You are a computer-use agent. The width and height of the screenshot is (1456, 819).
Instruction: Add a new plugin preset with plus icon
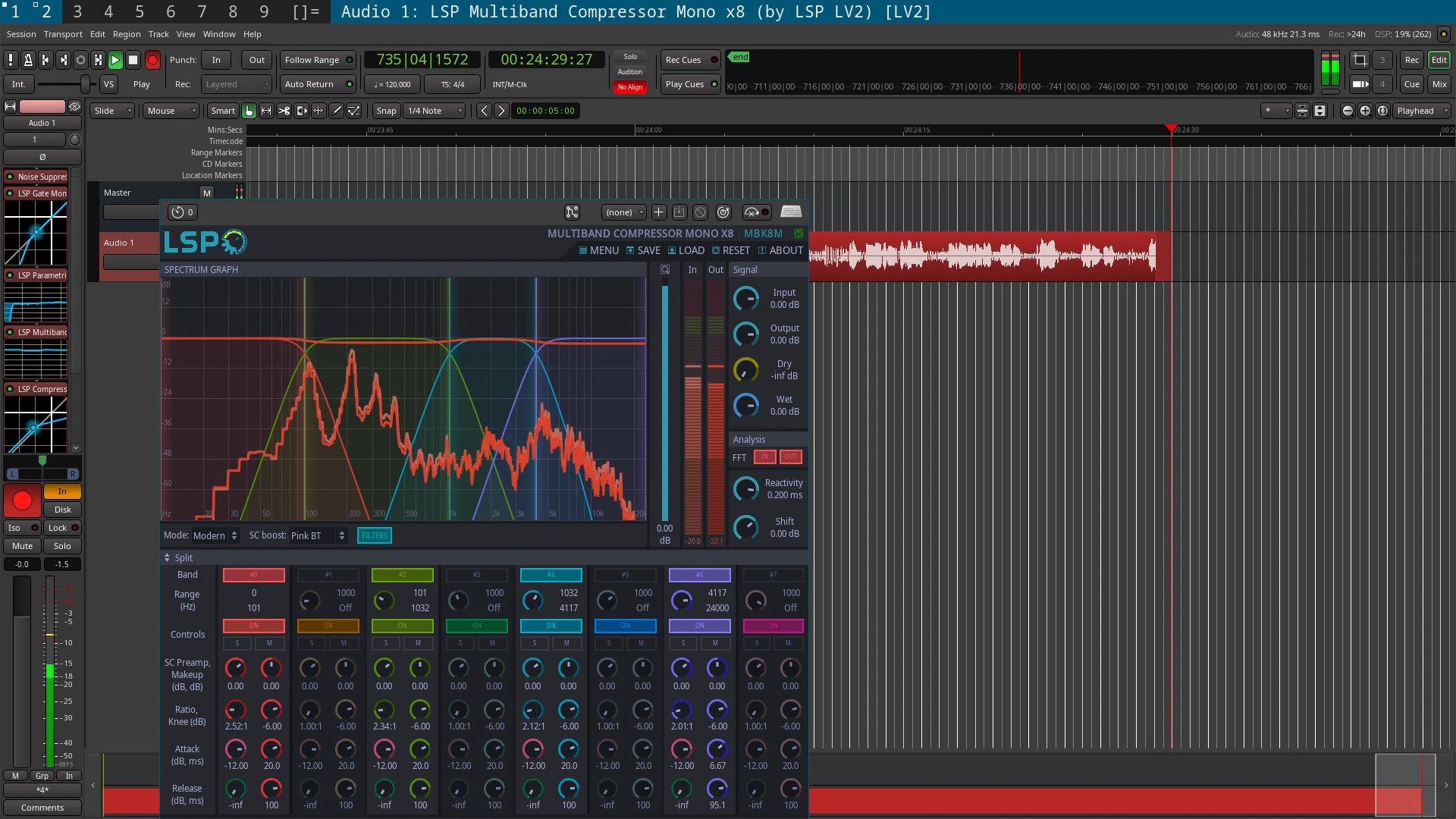click(658, 212)
